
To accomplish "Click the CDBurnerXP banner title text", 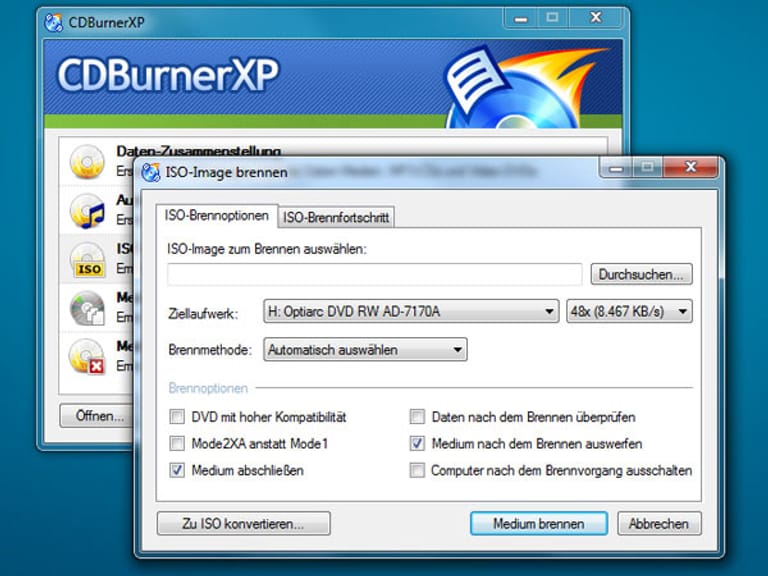I will 168,75.
